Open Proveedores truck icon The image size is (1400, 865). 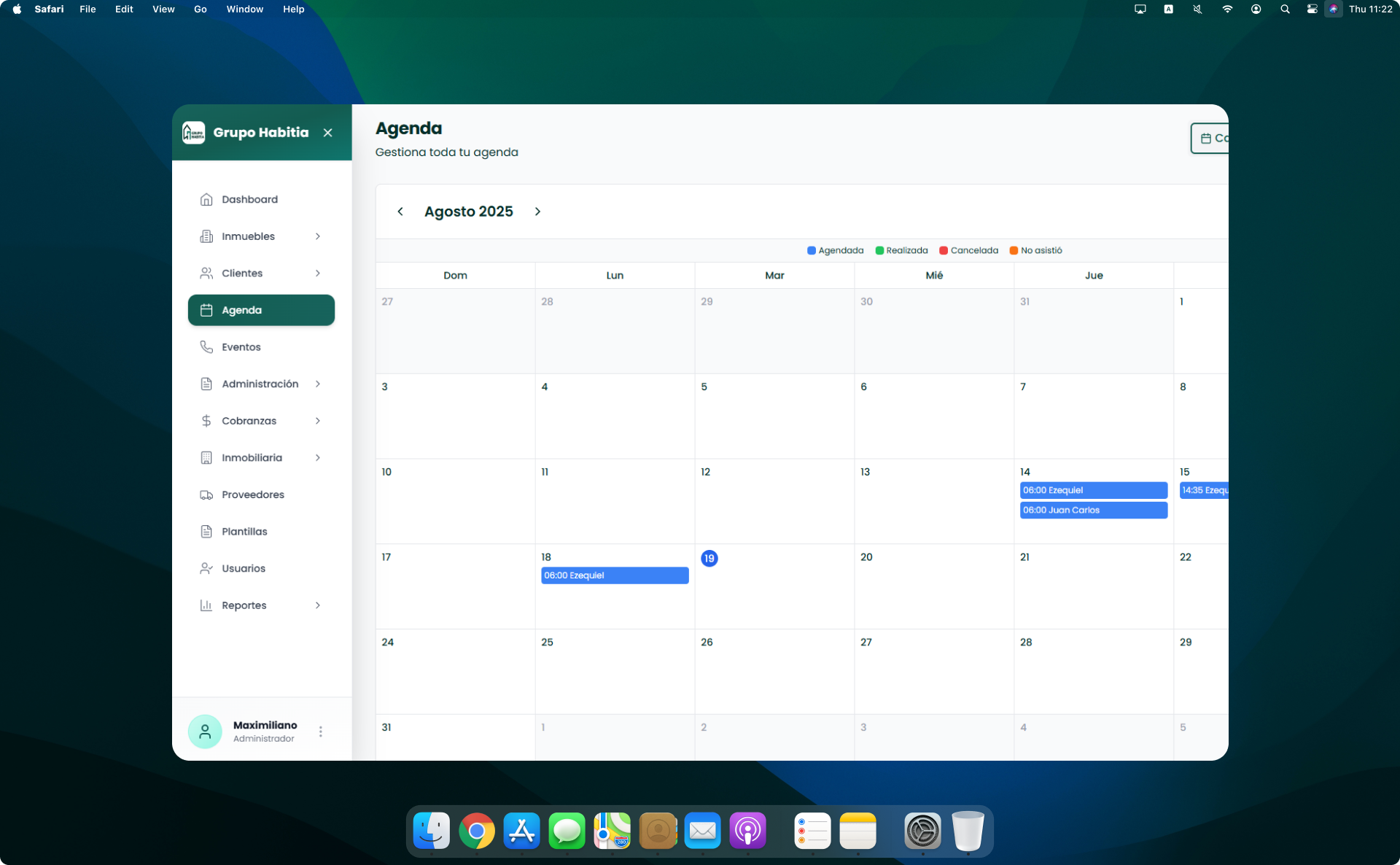(206, 494)
